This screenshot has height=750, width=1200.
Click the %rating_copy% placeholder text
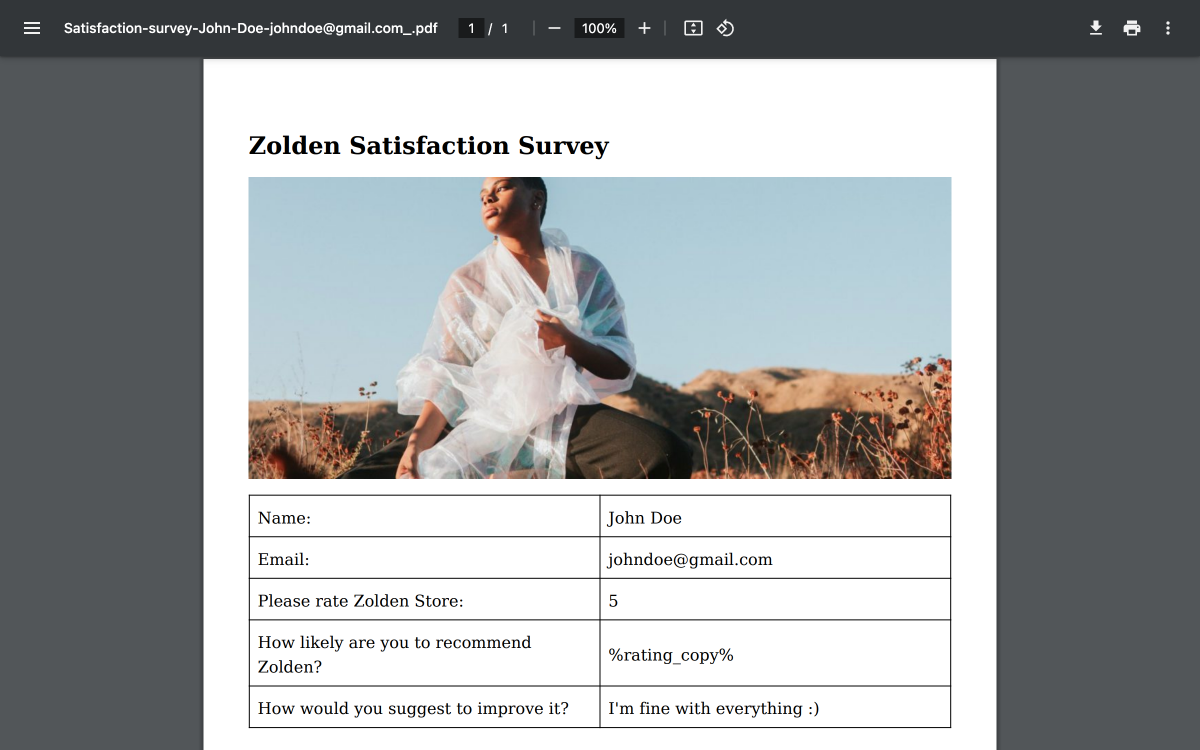pos(669,654)
